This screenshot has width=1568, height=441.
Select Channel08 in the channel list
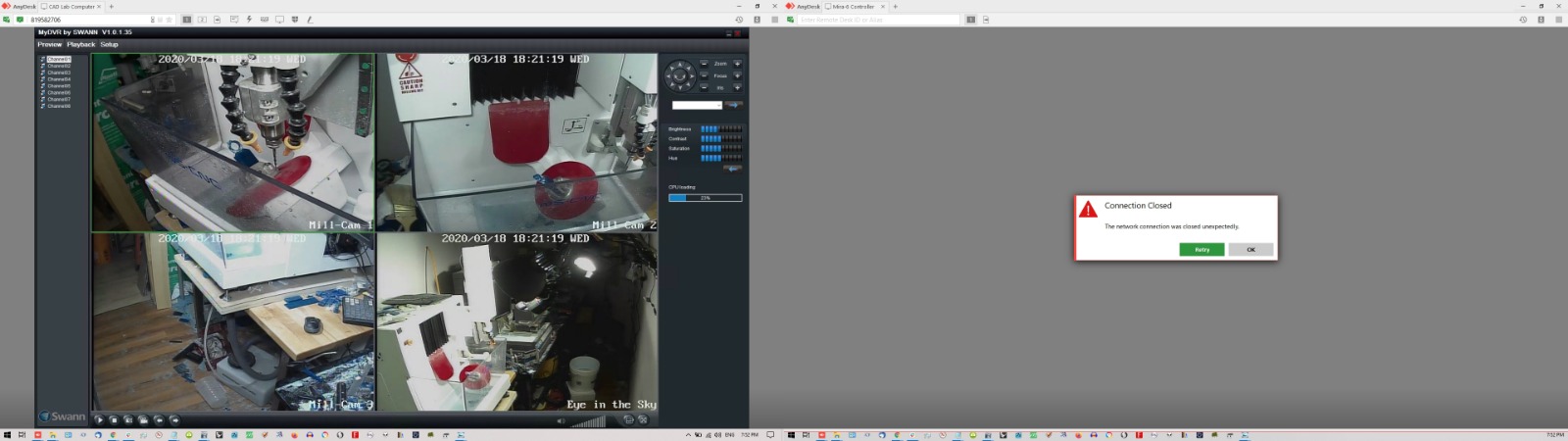[59, 106]
